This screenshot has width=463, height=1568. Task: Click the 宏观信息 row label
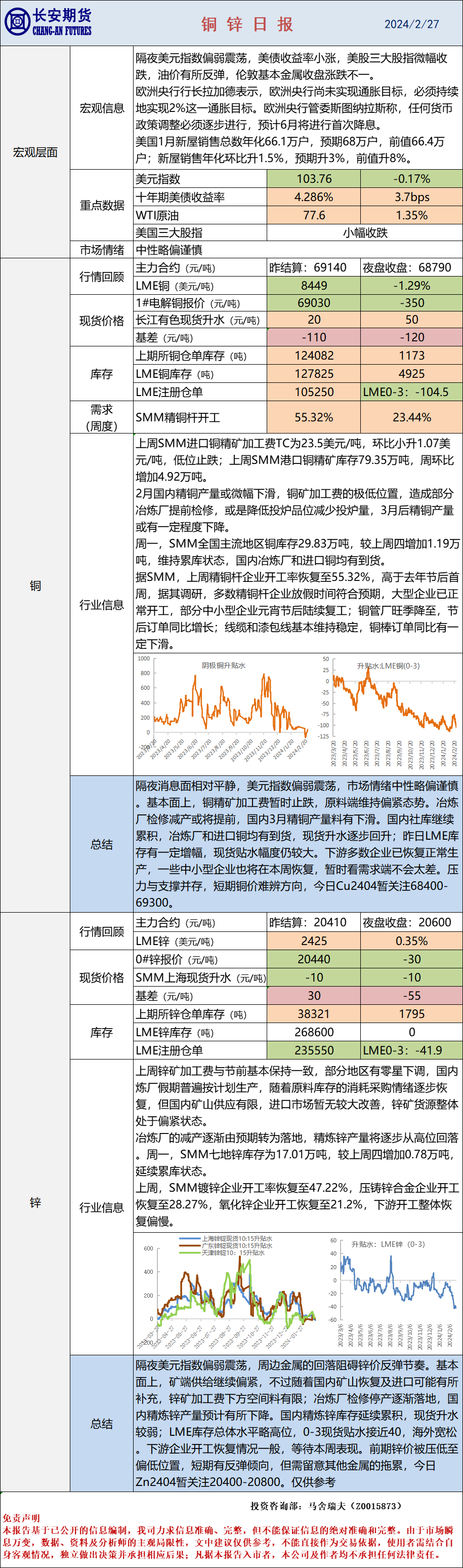coord(102,108)
